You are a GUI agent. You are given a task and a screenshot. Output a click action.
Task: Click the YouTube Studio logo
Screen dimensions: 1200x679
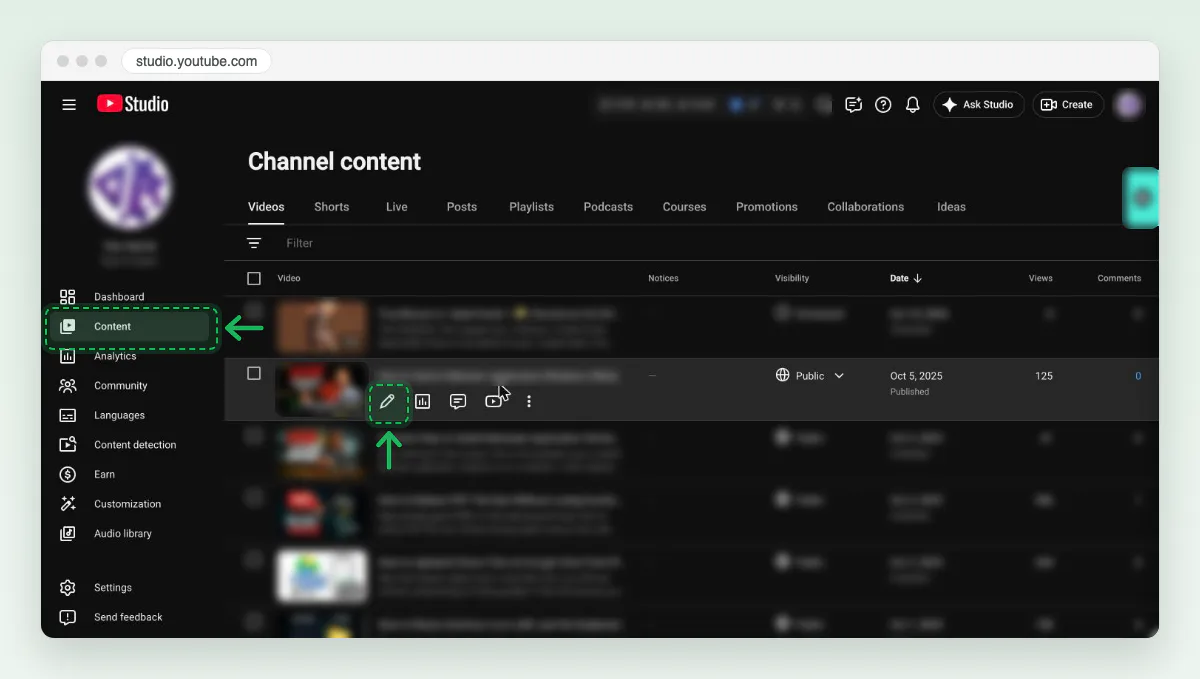point(132,104)
